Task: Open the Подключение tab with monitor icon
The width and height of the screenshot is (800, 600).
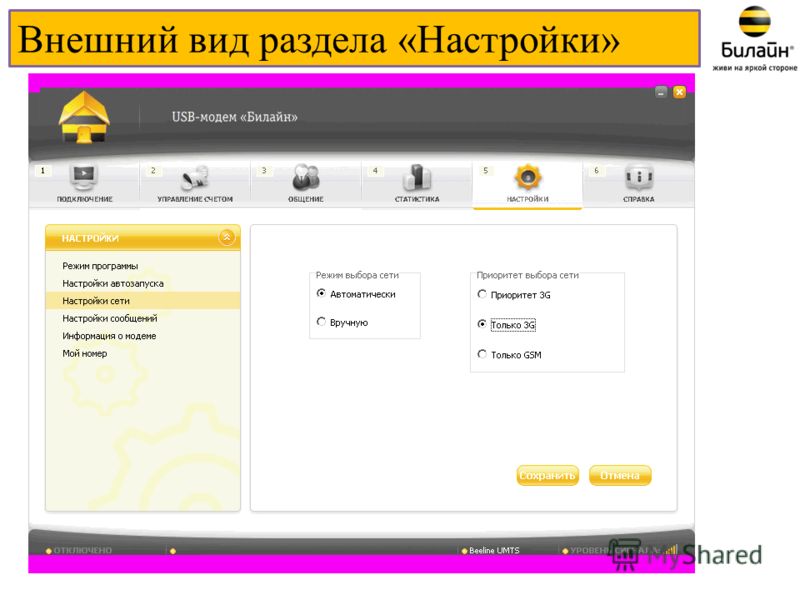Action: pyautogui.click(x=84, y=184)
